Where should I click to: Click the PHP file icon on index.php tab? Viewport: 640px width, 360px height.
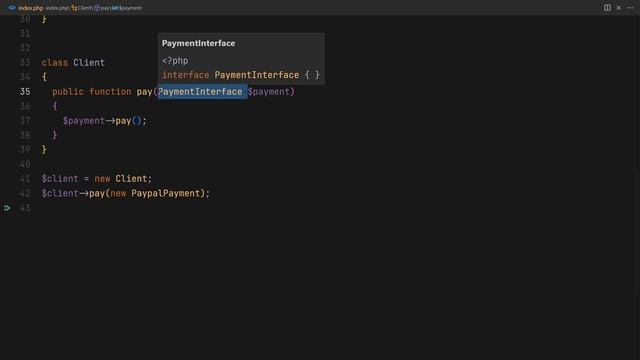coord(12,8)
